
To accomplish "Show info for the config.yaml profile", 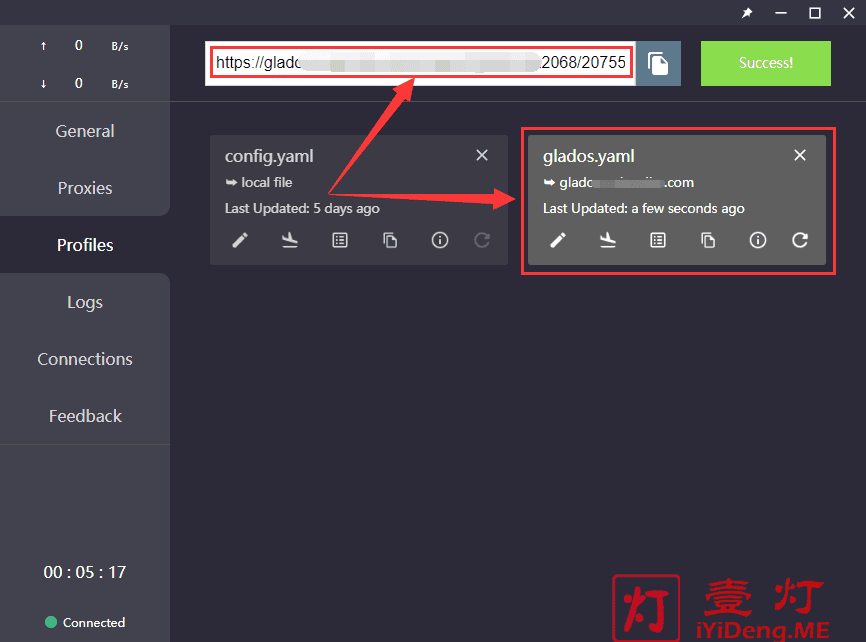I will tap(440, 240).
